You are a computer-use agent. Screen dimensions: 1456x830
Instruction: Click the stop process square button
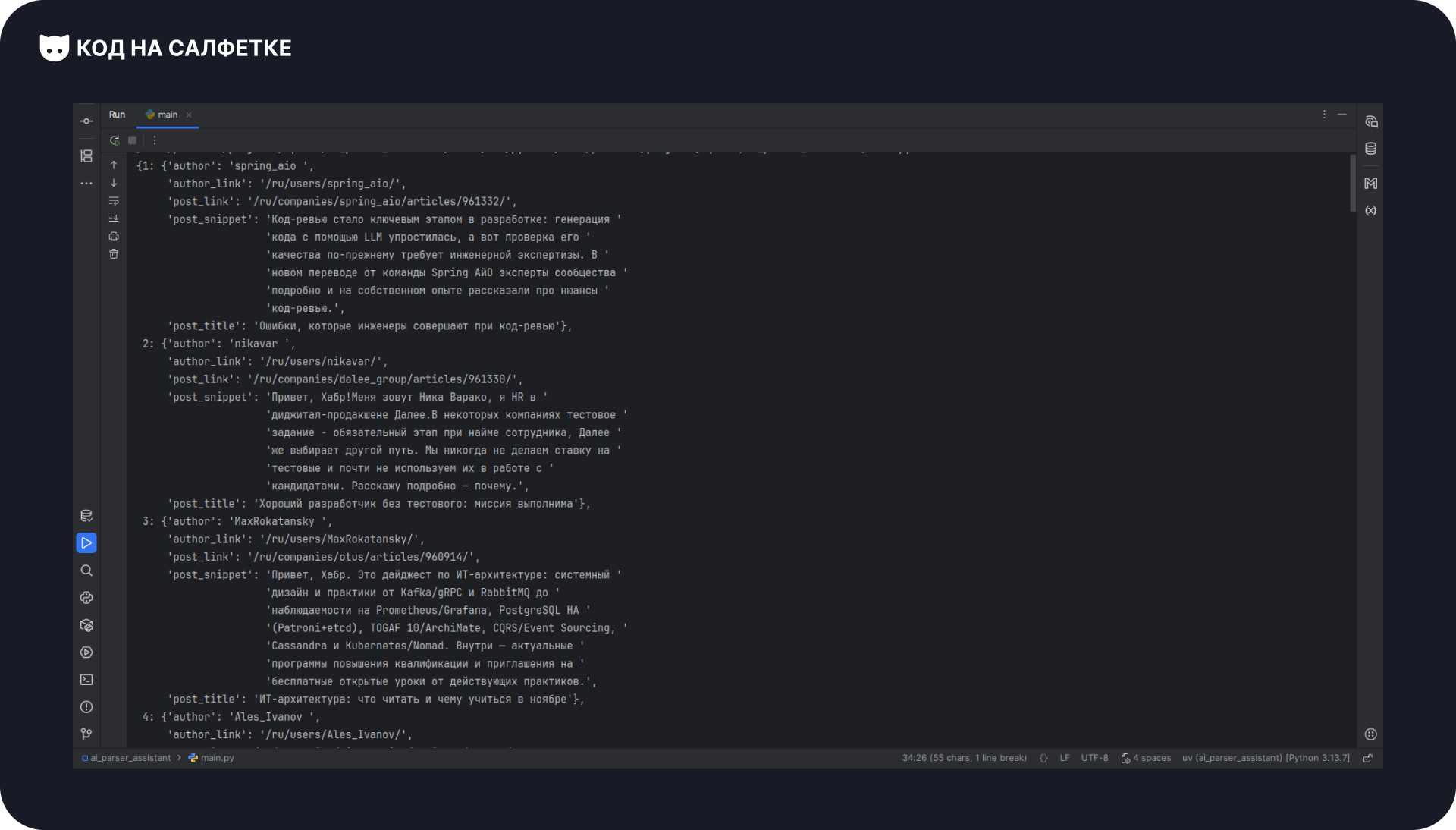pyautogui.click(x=132, y=140)
